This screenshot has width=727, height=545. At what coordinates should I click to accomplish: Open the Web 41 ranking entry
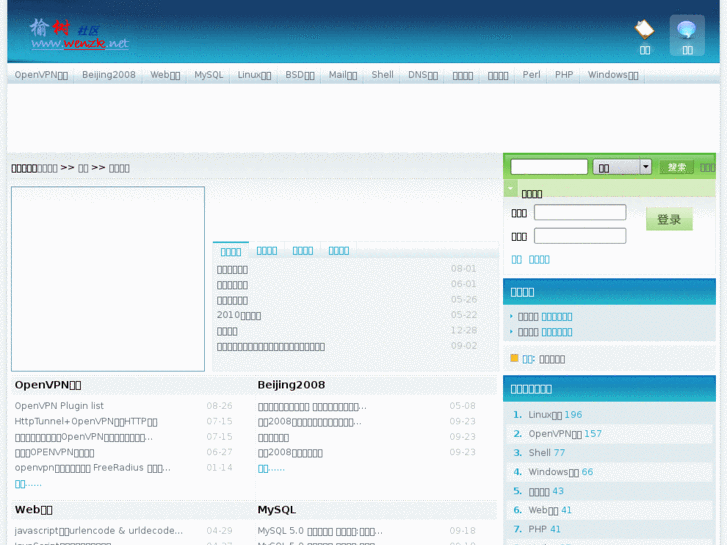[x=550, y=510]
